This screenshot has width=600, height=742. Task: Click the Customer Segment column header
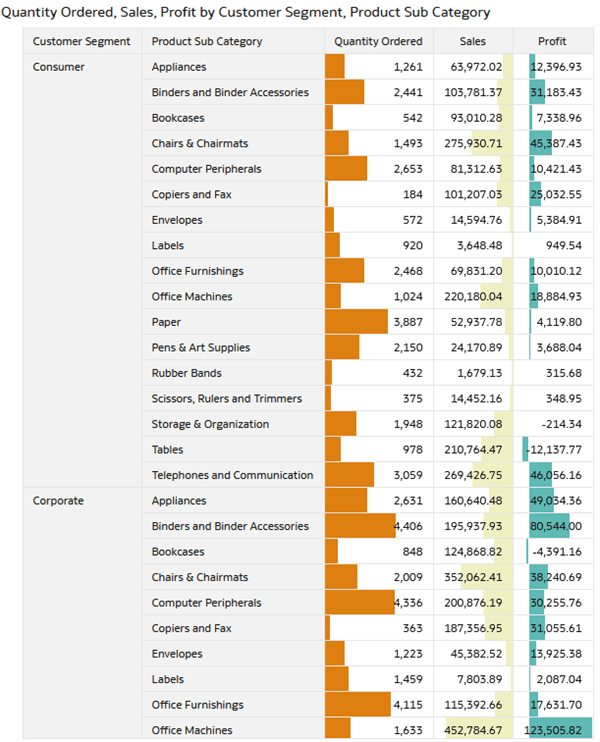pos(82,41)
